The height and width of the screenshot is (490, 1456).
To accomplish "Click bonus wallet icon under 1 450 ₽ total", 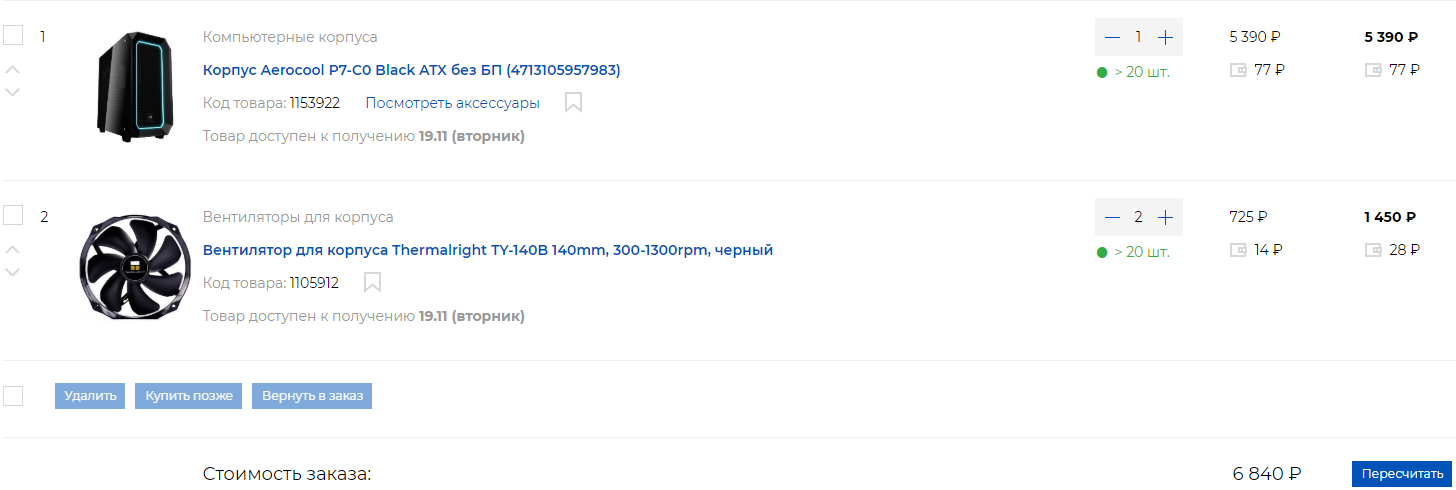I will pos(1374,250).
